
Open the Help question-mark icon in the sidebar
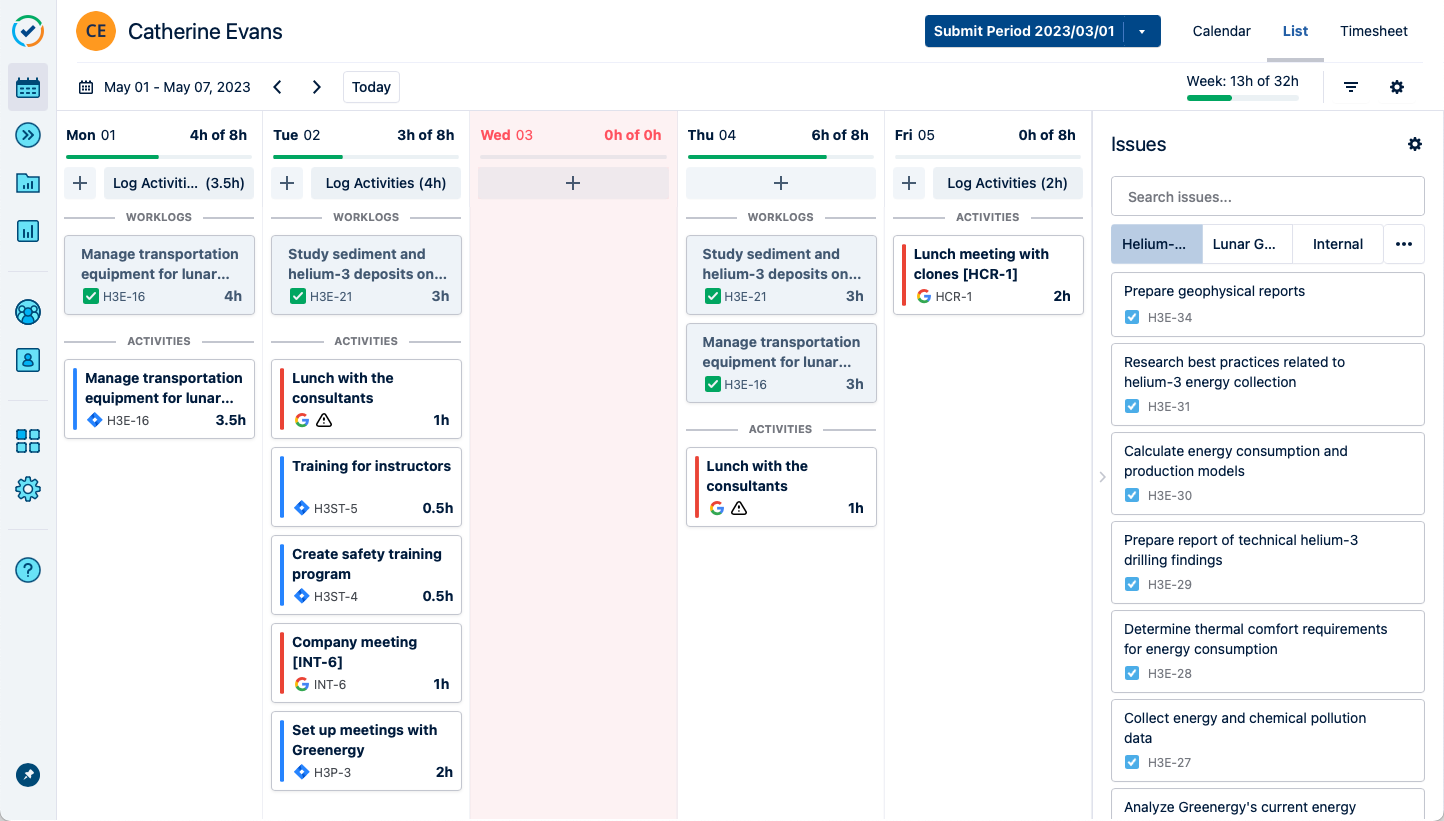click(x=28, y=570)
